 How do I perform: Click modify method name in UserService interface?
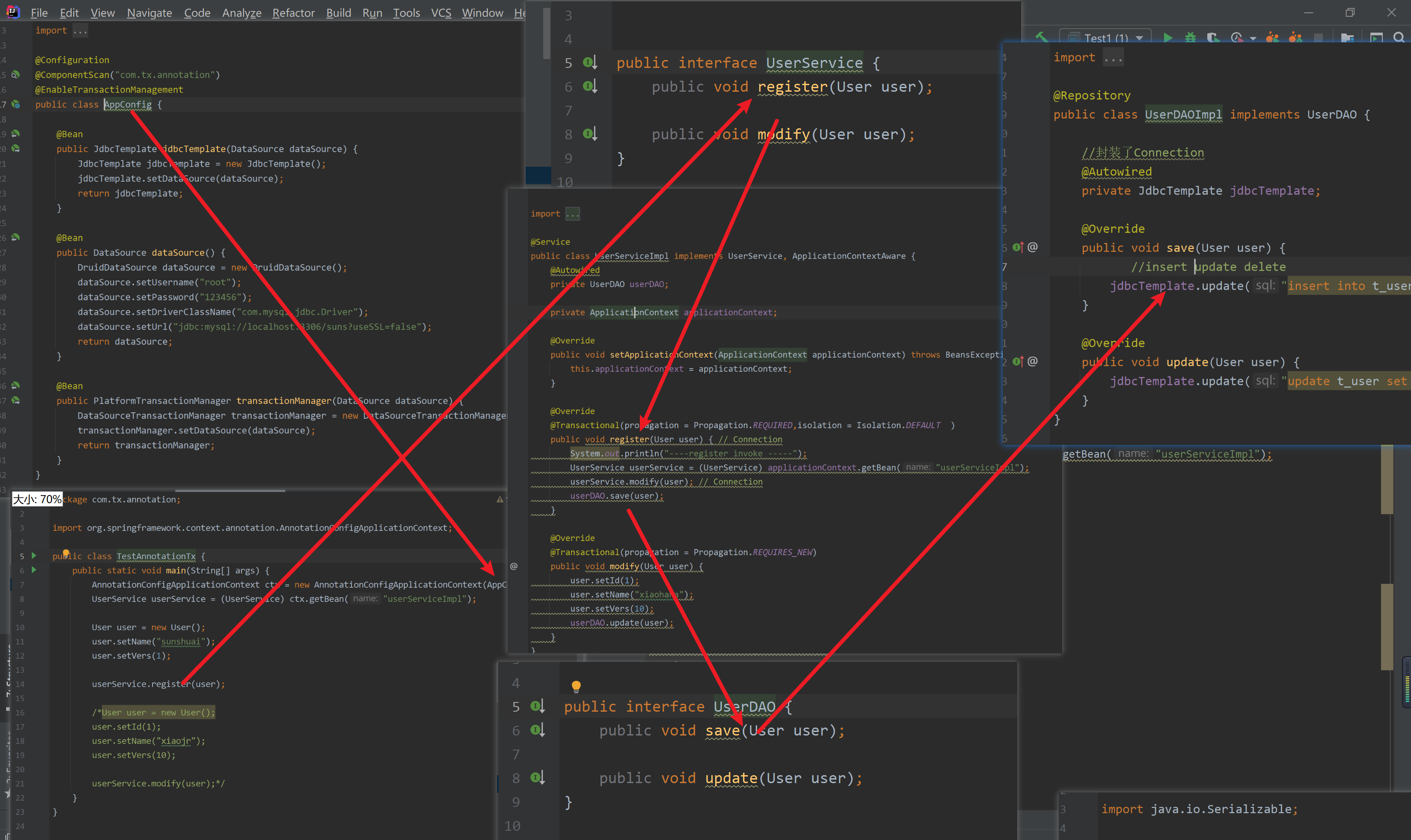[x=783, y=134]
